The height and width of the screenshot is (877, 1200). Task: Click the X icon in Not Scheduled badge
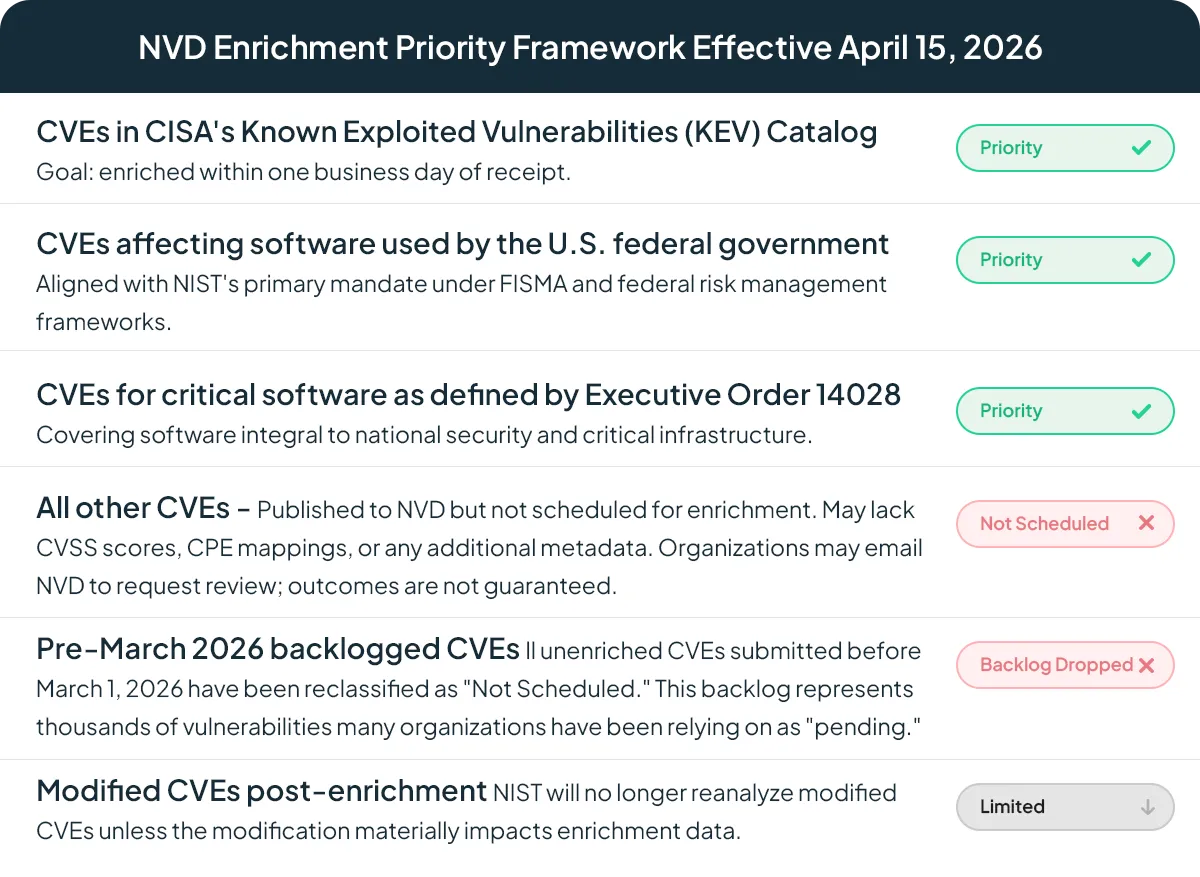pyautogui.click(x=1146, y=523)
